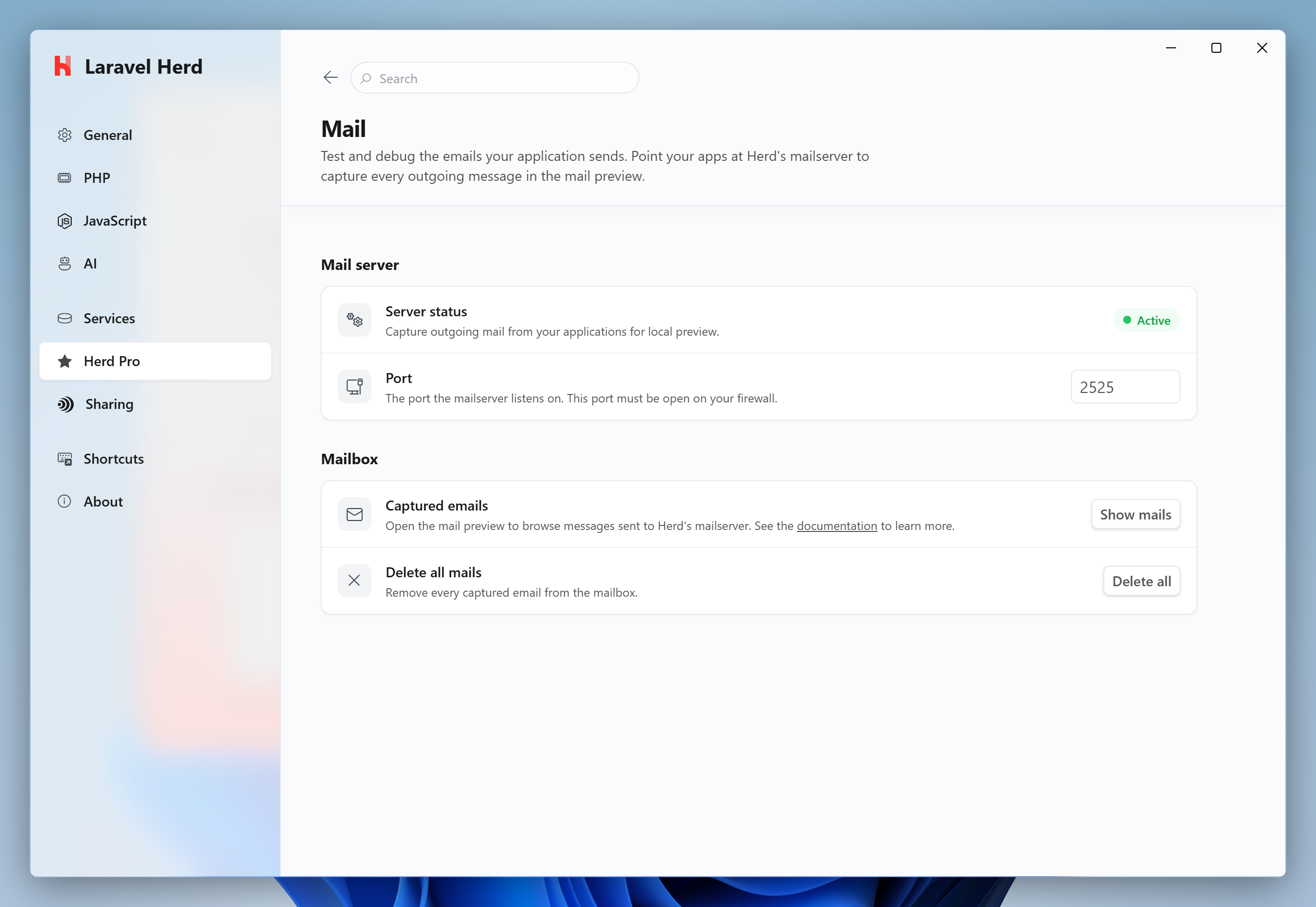This screenshot has height=907, width=1316.
Task: Open the General settings section
Action: click(156, 135)
